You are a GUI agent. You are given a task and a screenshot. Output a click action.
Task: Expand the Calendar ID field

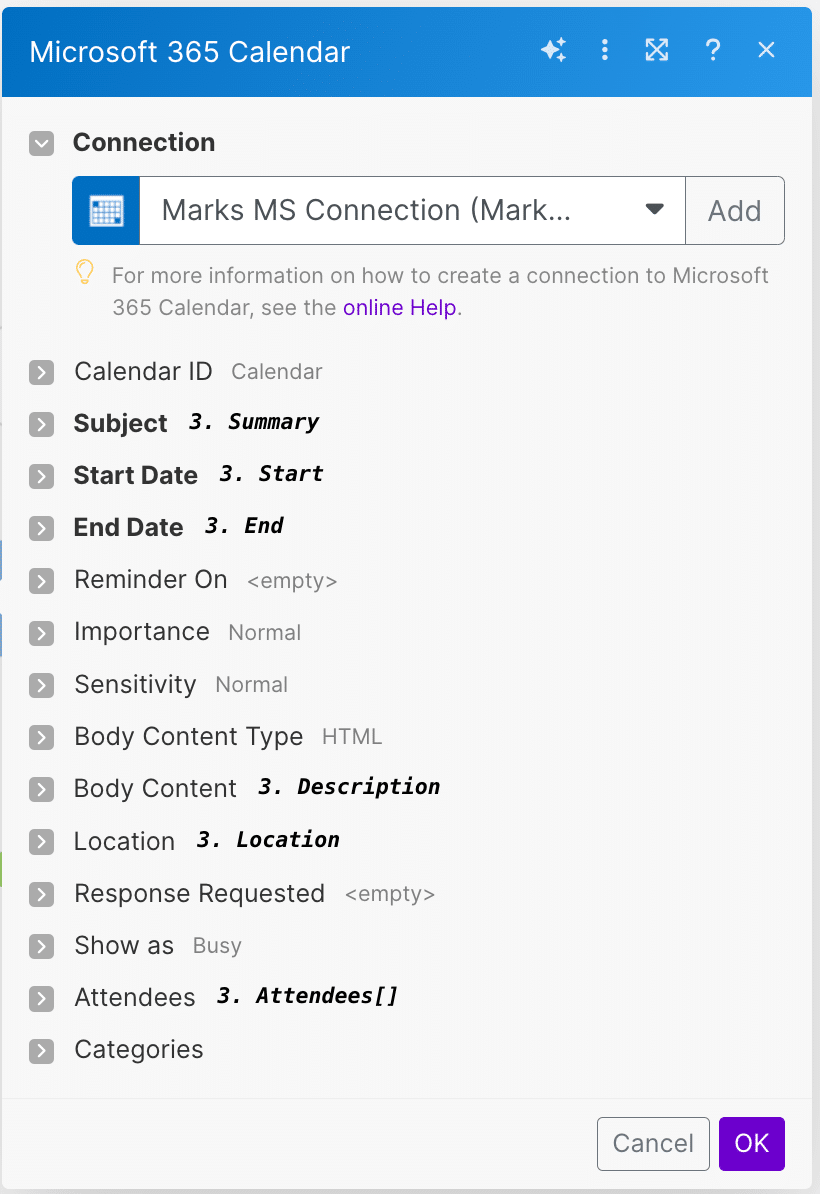tap(41, 372)
